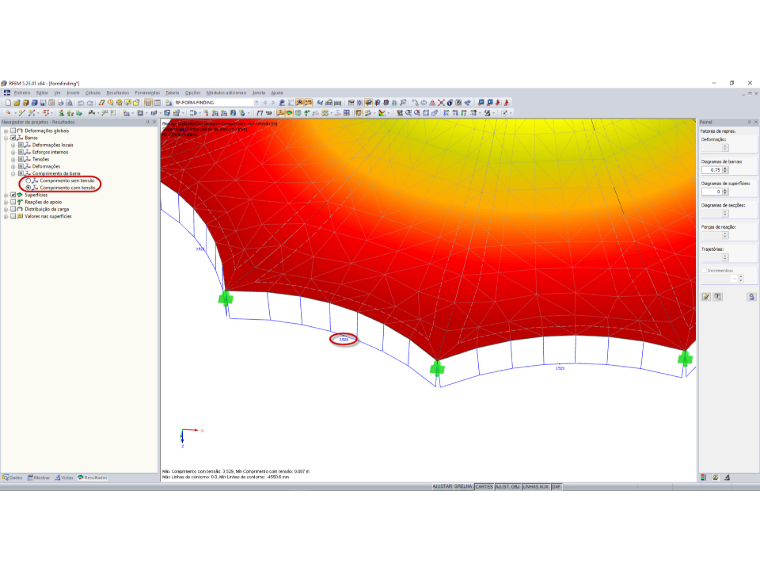Pin the Navegador de projetos panel
This screenshot has height=570, width=760.
(x=148, y=122)
